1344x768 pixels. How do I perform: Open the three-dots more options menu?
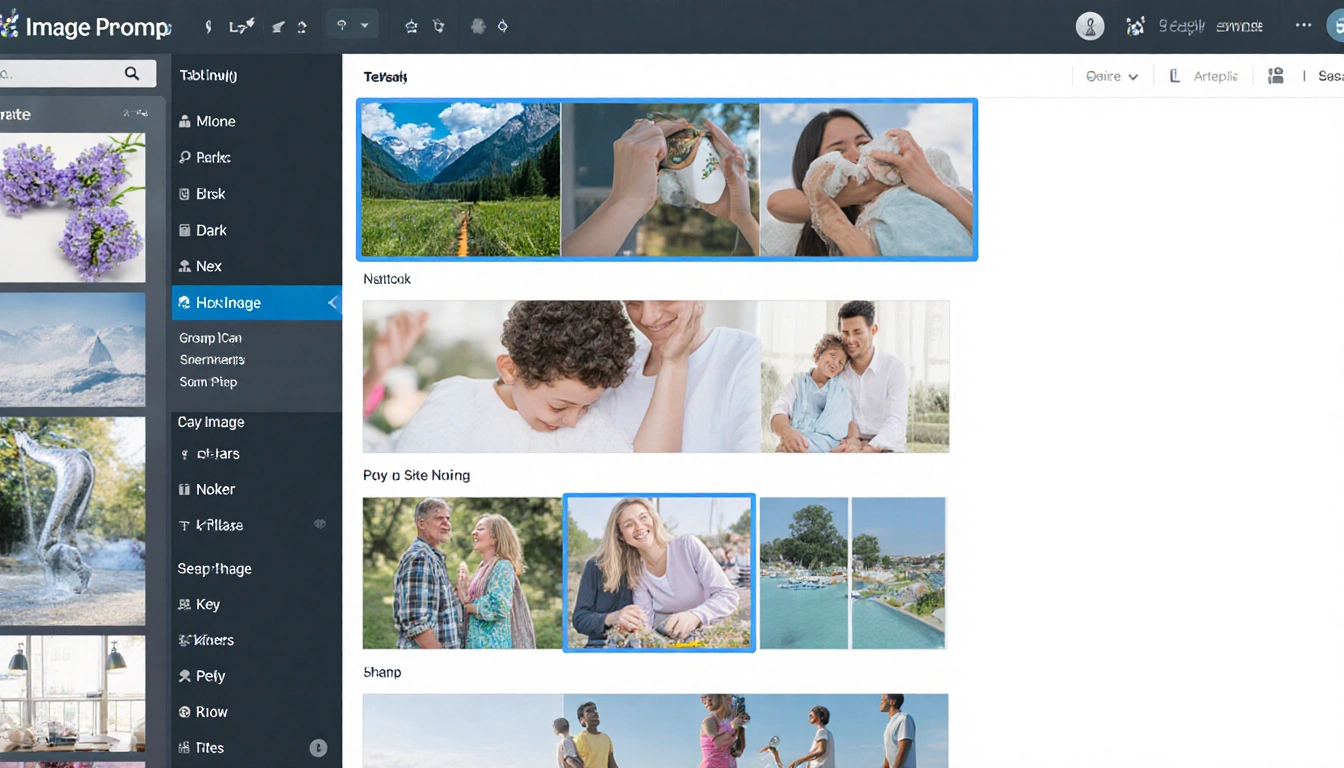click(x=1303, y=26)
